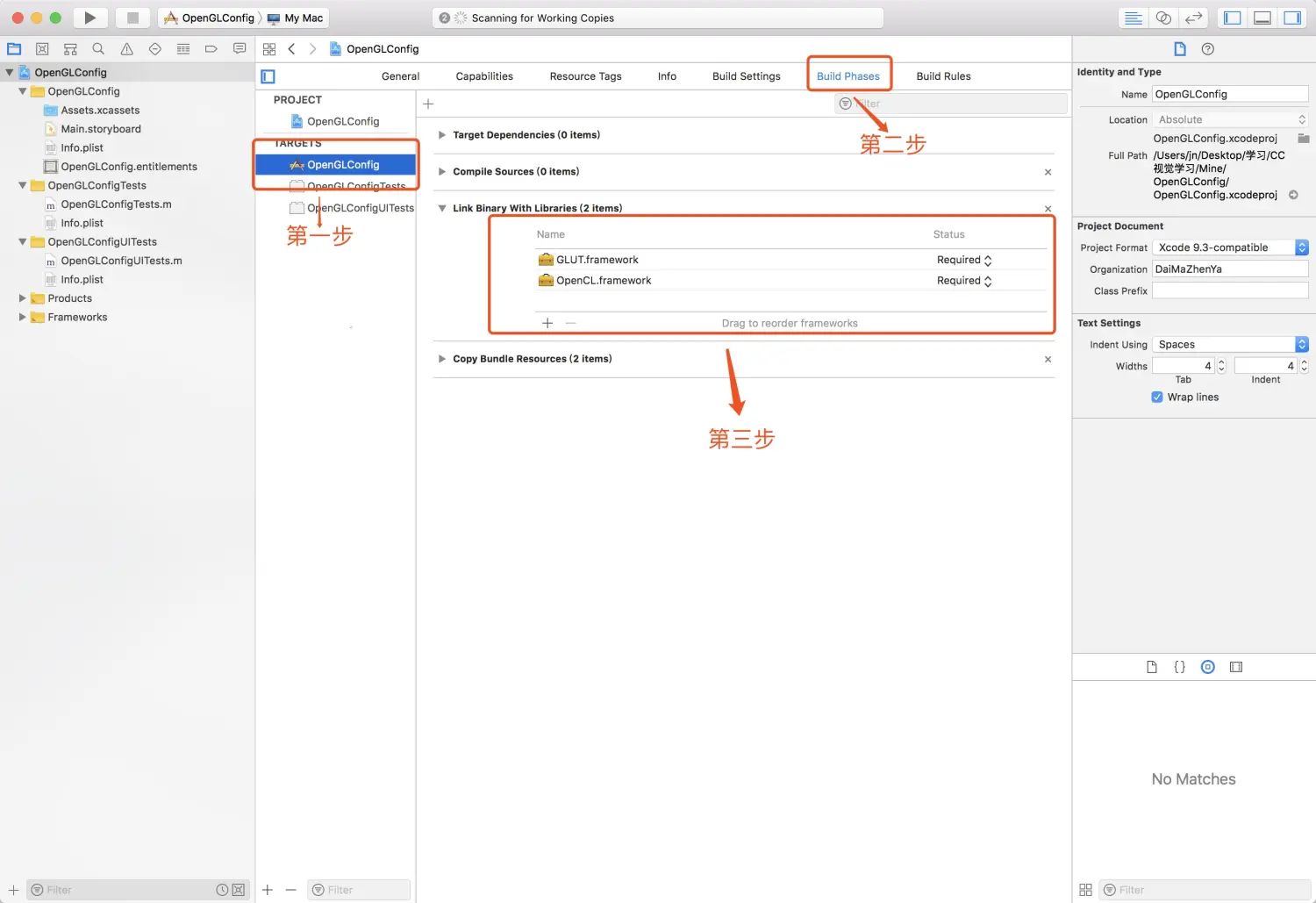The width and height of the screenshot is (1316, 903).
Task: Show the Media library
Action: click(1236, 667)
